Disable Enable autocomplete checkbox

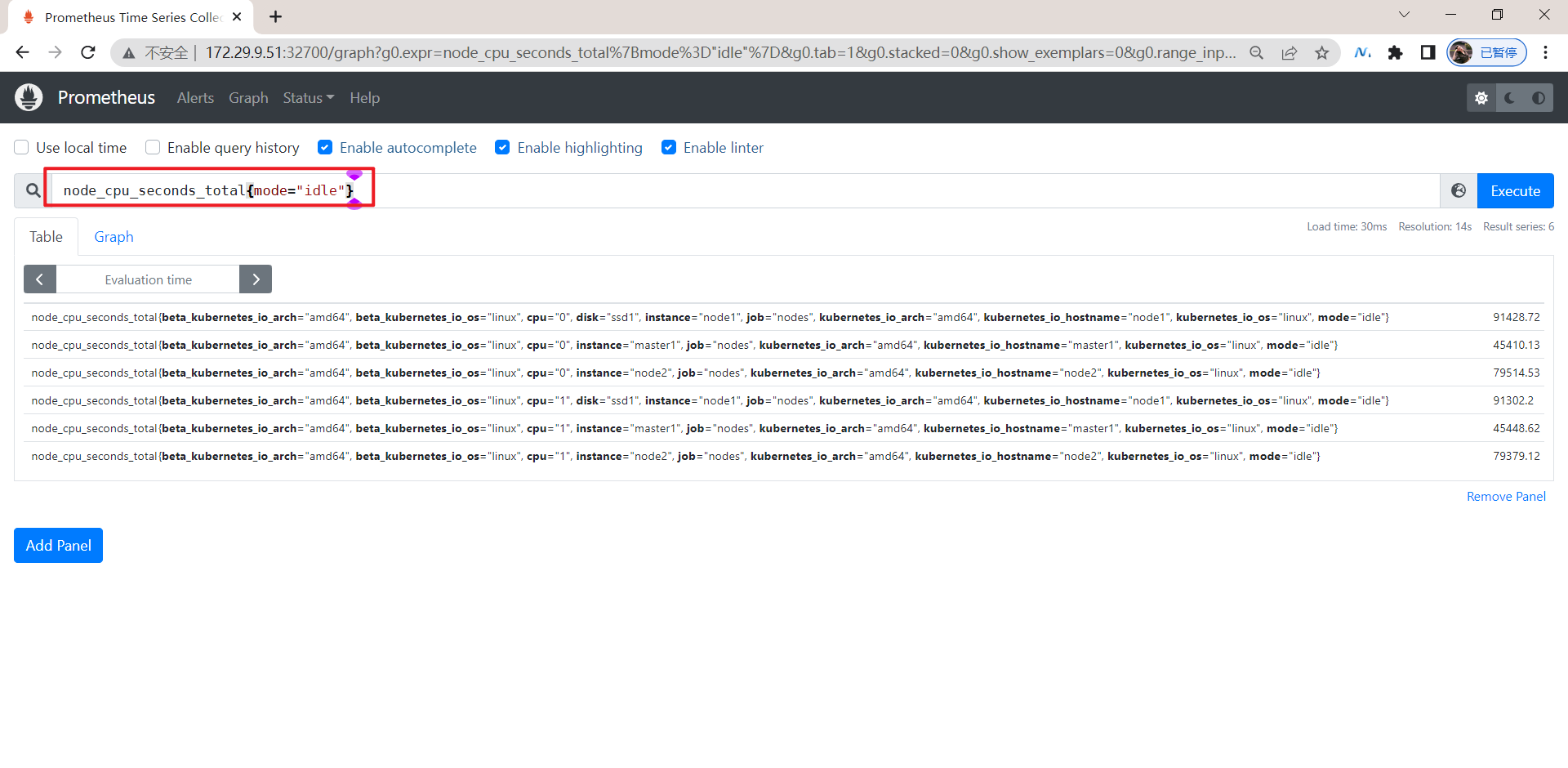click(325, 147)
